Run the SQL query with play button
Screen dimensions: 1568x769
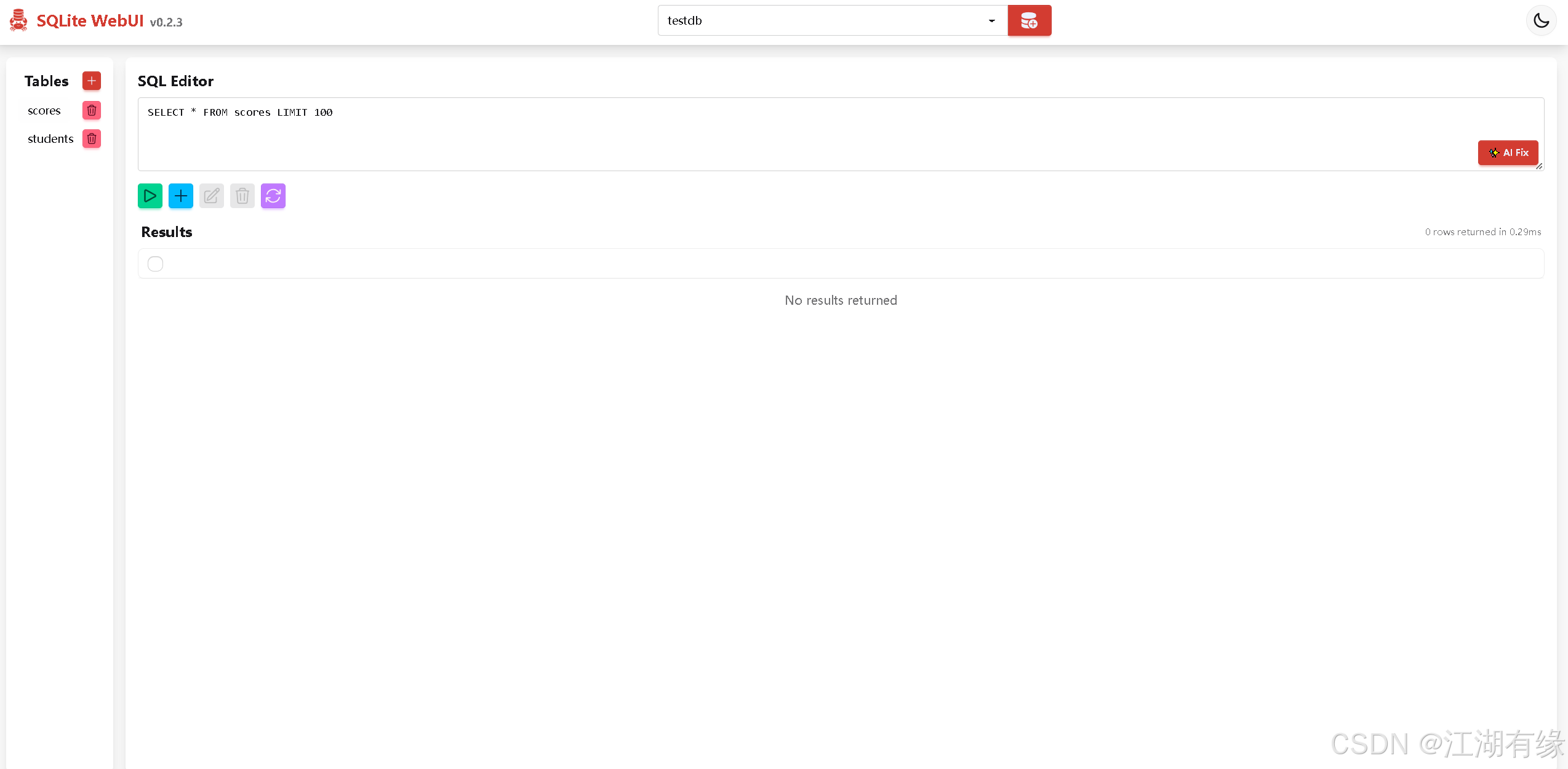click(x=150, y=196)
